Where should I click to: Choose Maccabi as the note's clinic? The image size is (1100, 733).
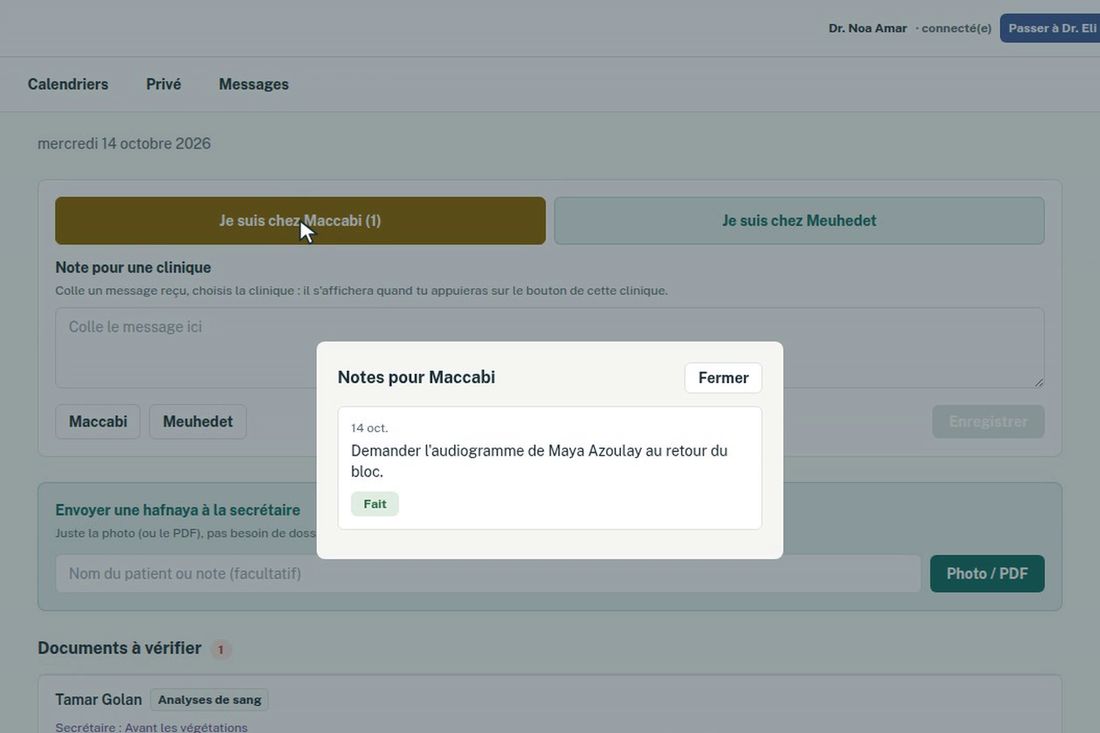[x=98, y=422]
